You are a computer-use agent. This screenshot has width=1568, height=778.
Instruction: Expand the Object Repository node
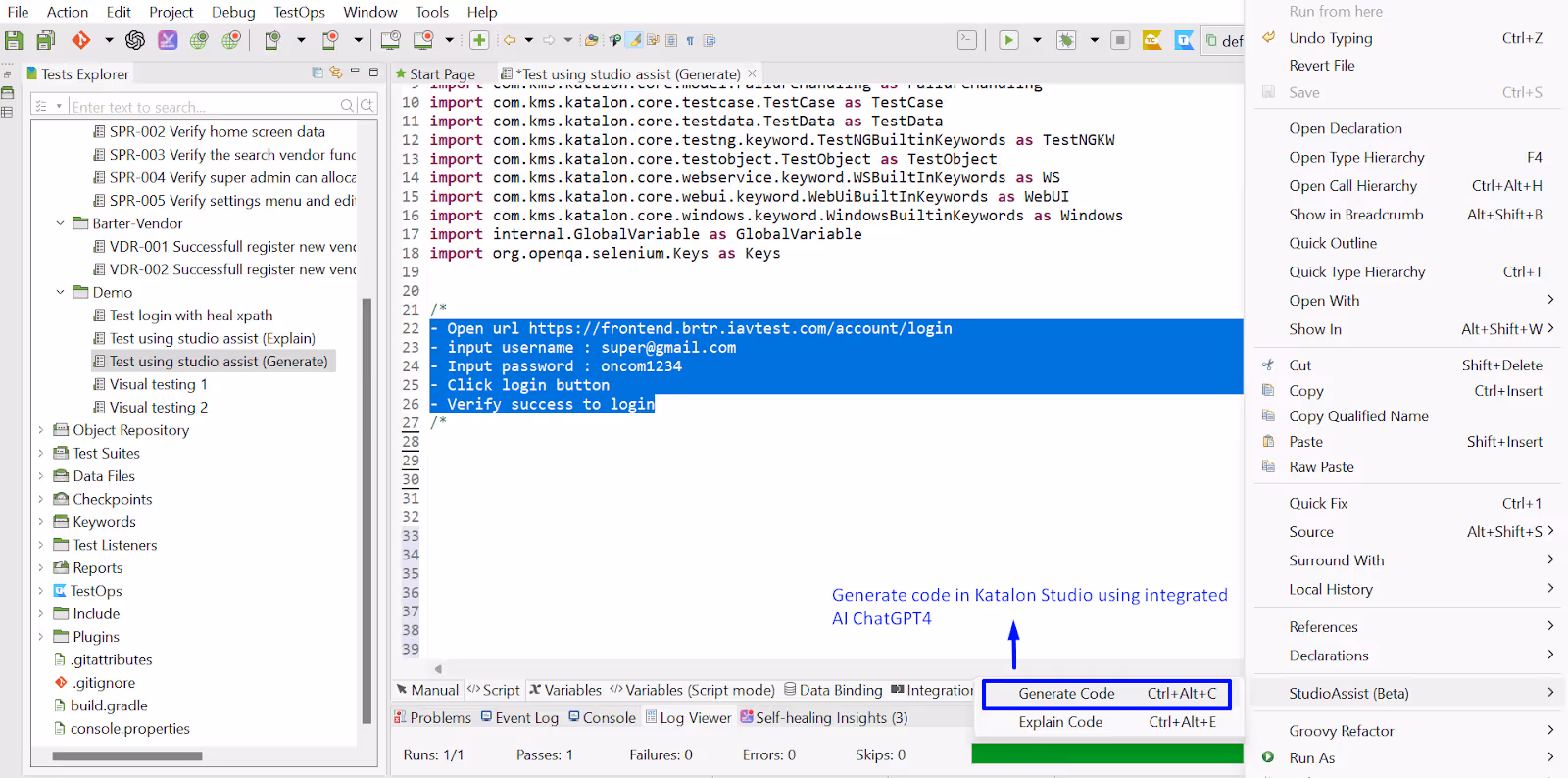click(x=40, y=430)
